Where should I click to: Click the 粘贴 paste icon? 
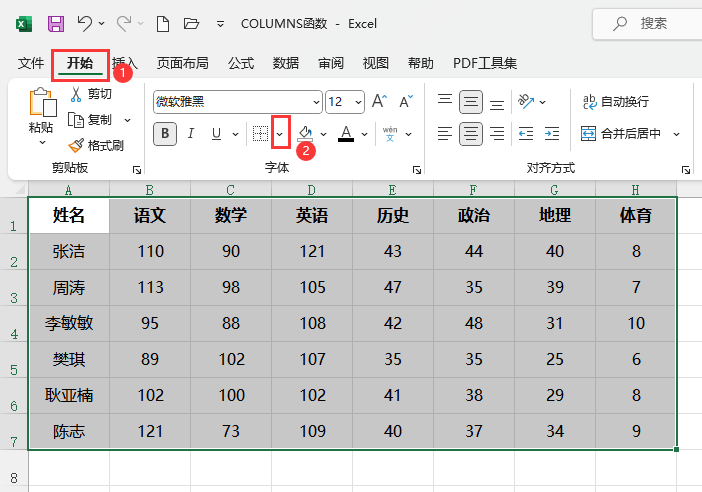pyautogui.click(x=42, y=103)
